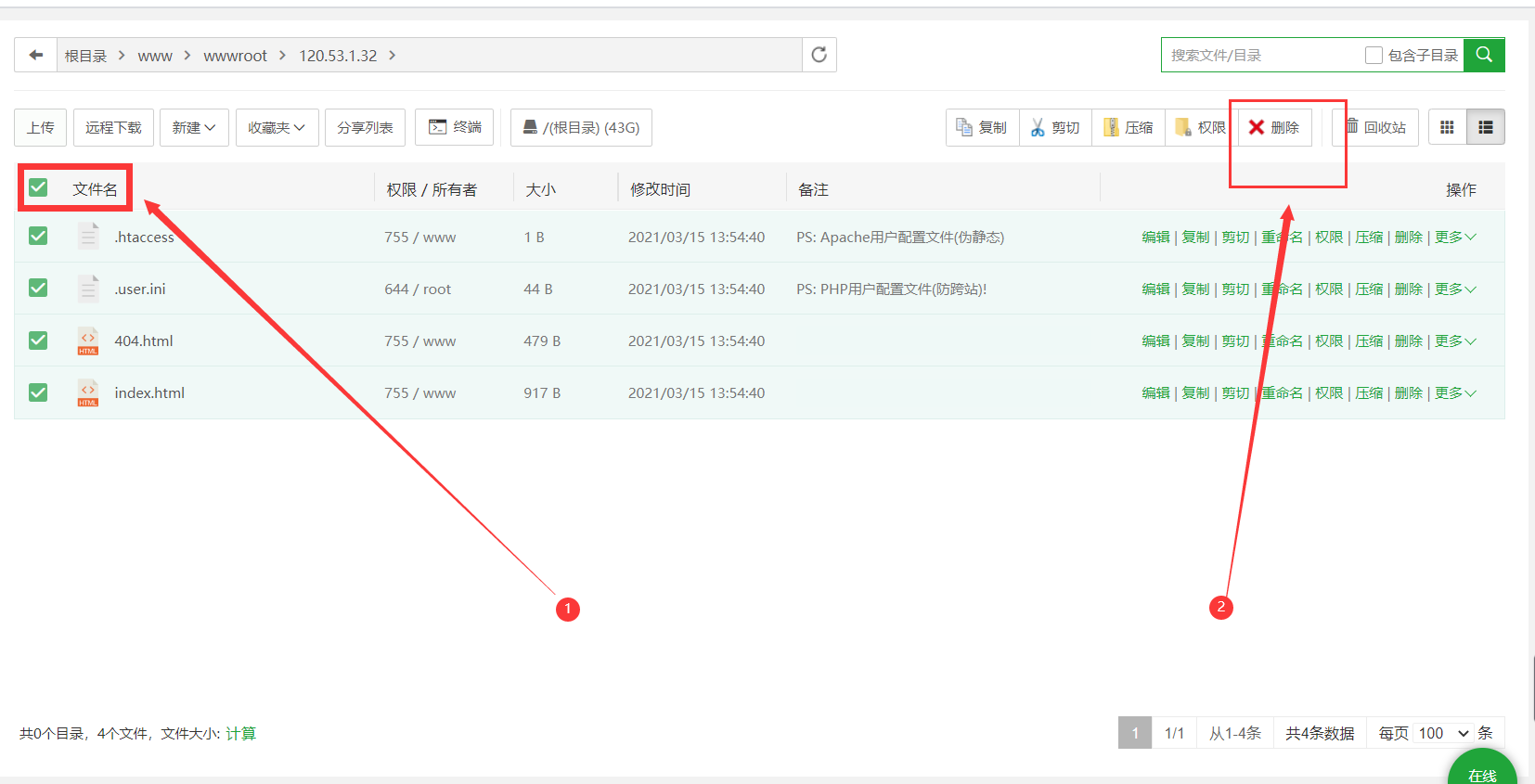The image size is (1535, 784).
Task: Click the index.html HTML file icon
Action: point(88,392)
